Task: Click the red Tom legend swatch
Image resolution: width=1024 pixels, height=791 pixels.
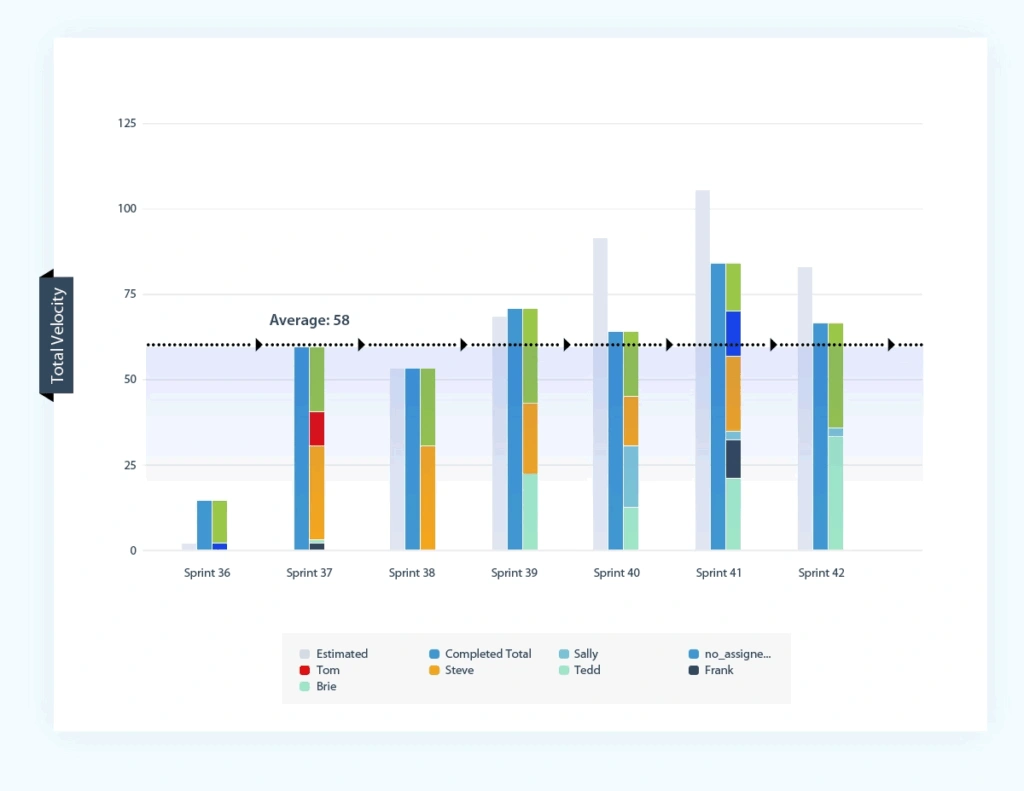Action: [x=305, y=670]
